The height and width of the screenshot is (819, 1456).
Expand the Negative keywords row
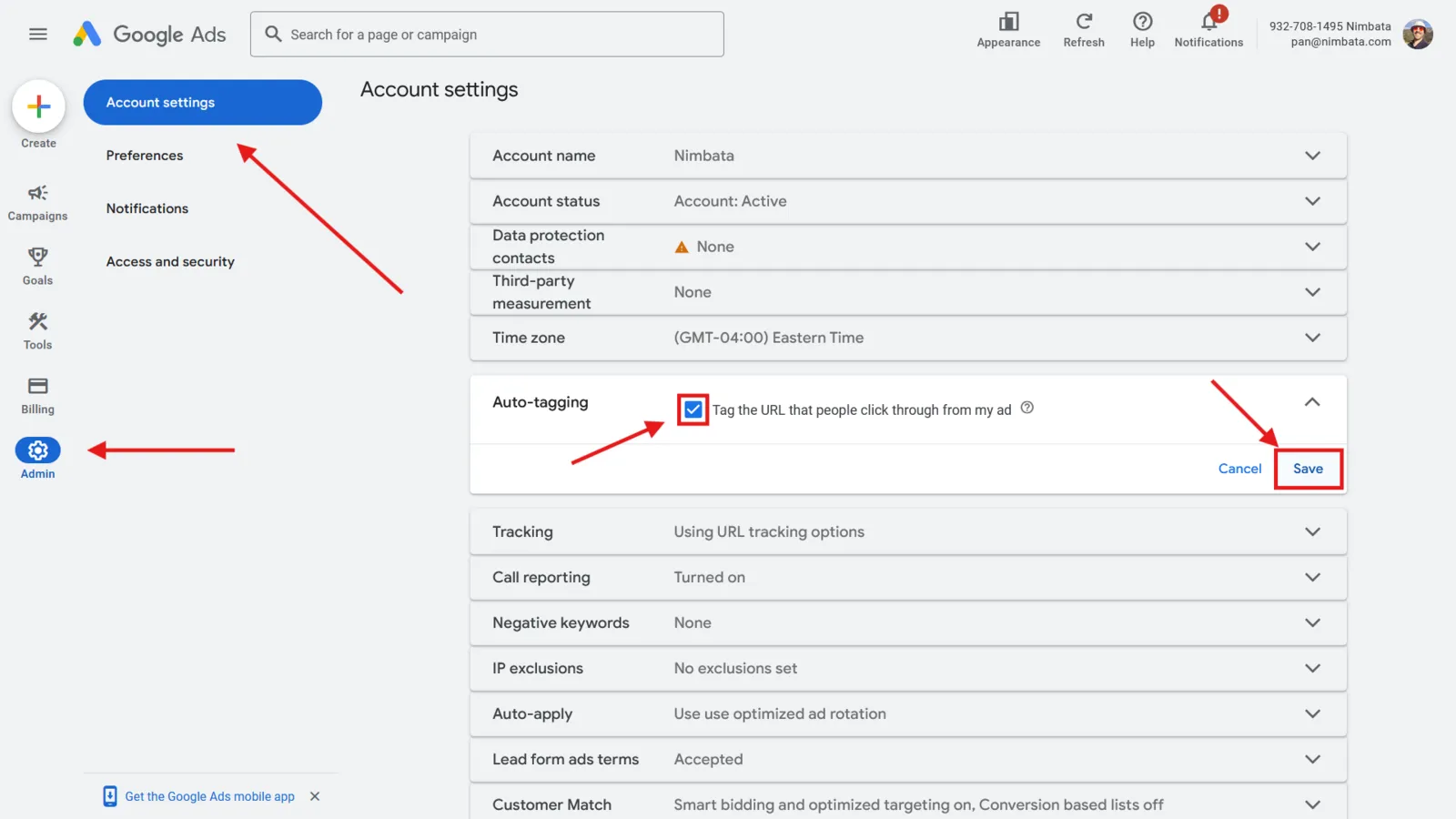(908, 622)
